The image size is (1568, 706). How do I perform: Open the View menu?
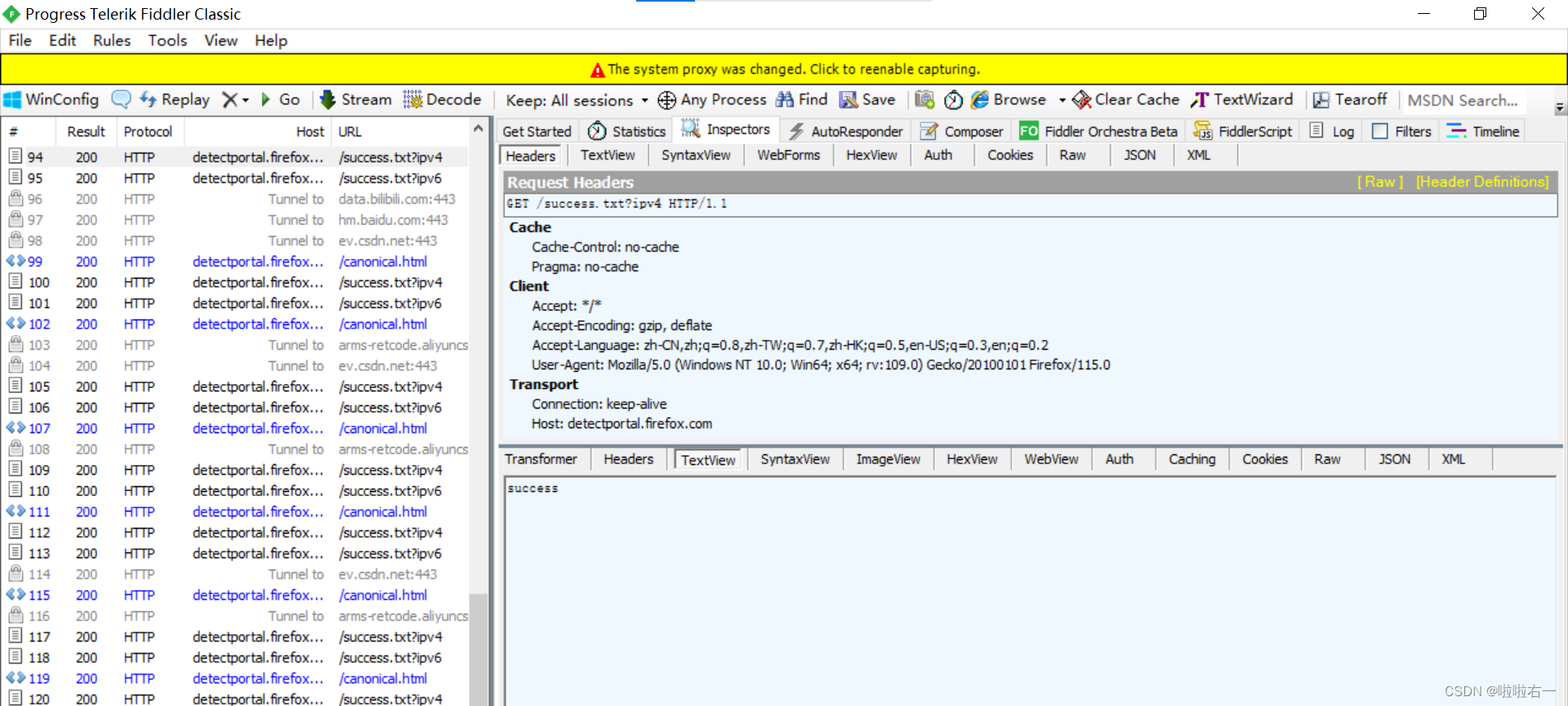(x=220, y=41)
